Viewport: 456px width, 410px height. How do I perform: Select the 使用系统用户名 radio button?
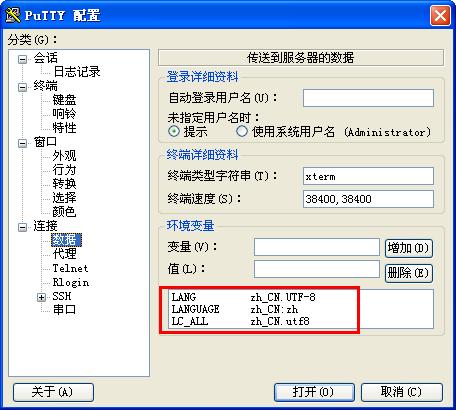pos(242,131)
